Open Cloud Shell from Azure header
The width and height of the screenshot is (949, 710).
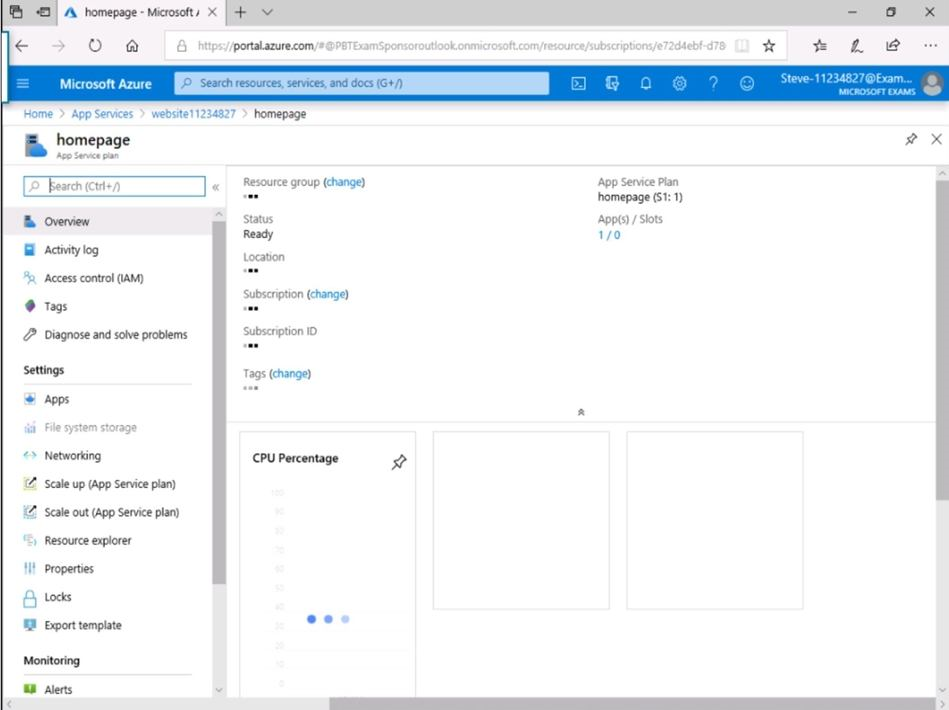[x=578, y=84]
